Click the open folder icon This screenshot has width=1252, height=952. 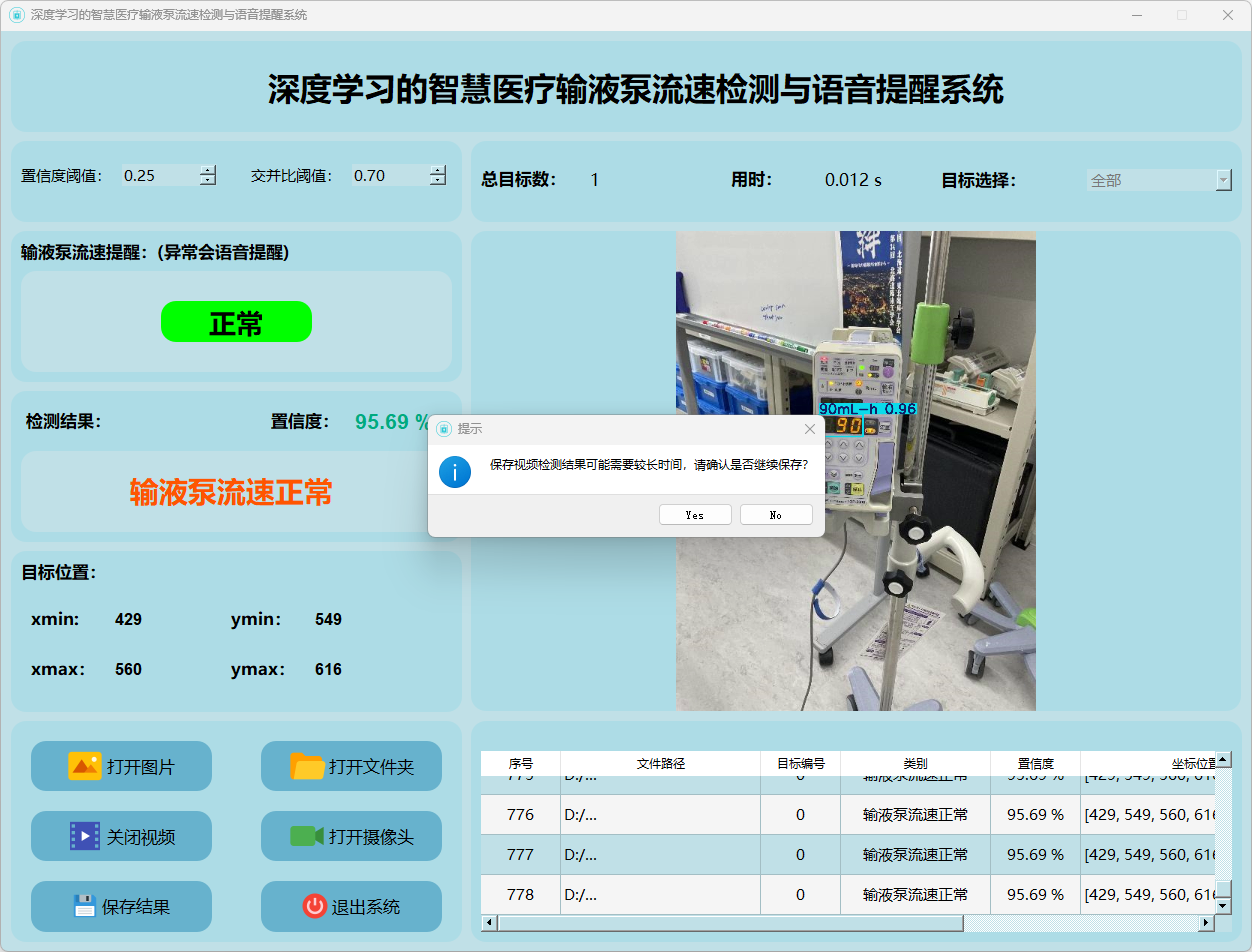[307, 766]
